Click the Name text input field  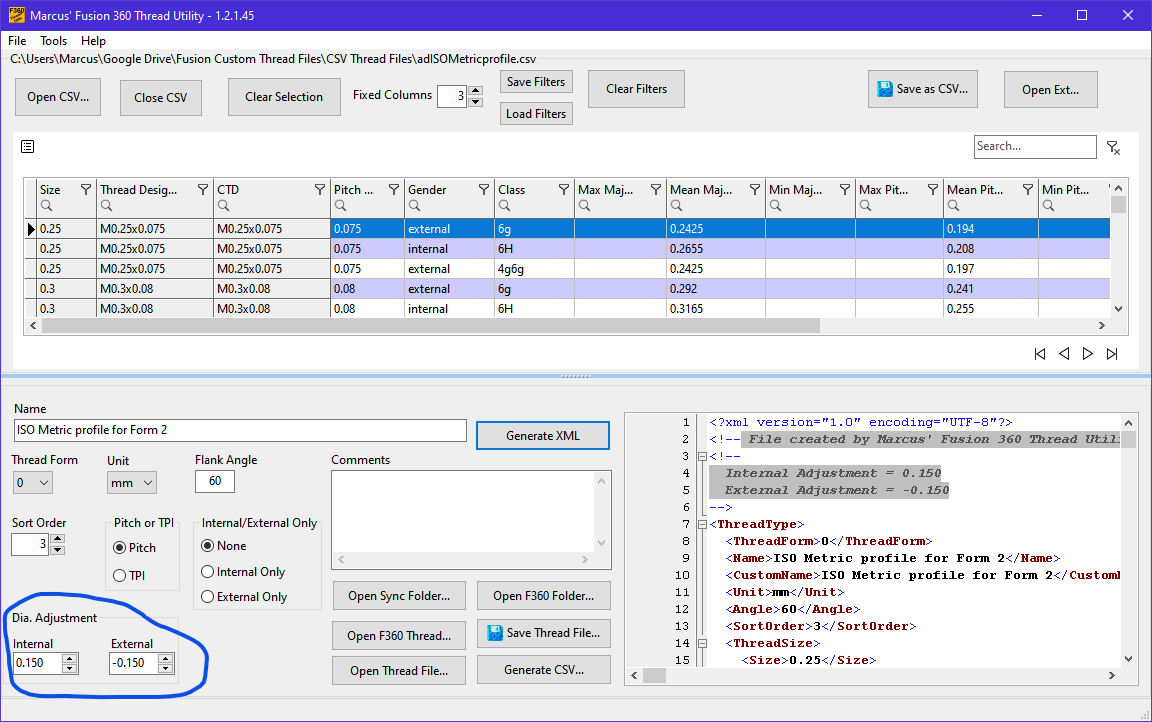(x=240, y=430)
